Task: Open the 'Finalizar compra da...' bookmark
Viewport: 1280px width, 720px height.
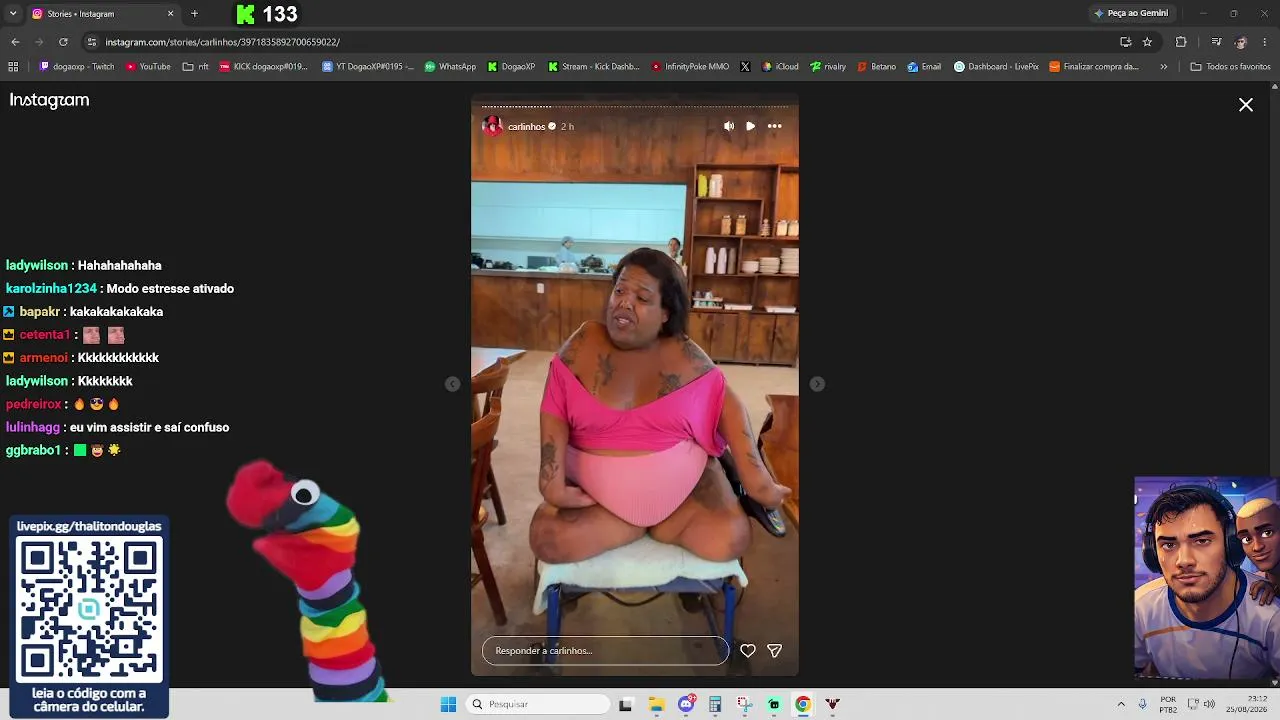Action: [x=1094, y=67]
